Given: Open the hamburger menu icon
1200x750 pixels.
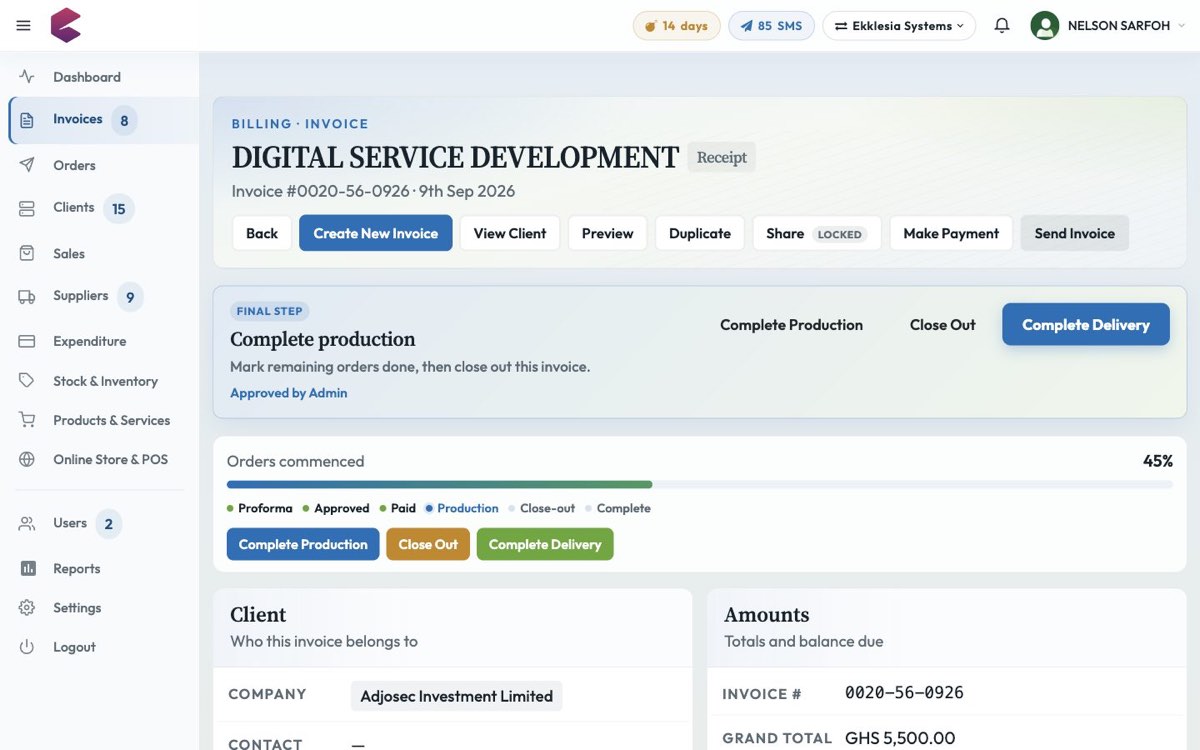Looking at the screenshot, I should (24, 26).
